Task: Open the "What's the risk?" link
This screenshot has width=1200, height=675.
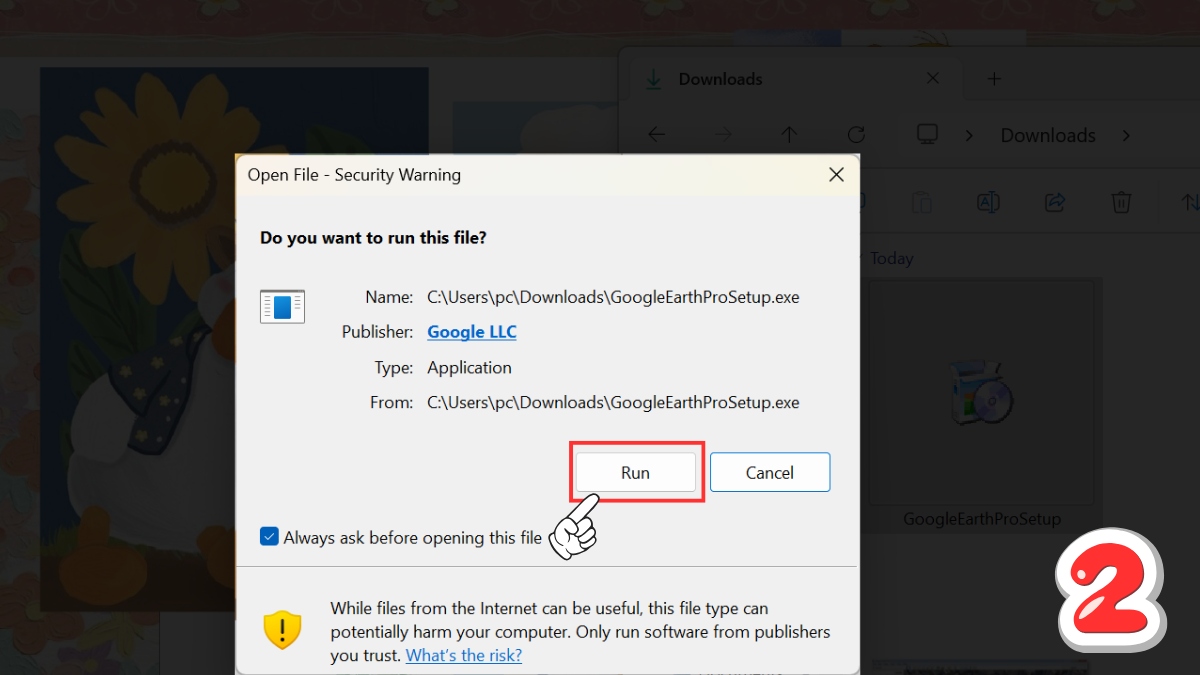Action: 464,656
